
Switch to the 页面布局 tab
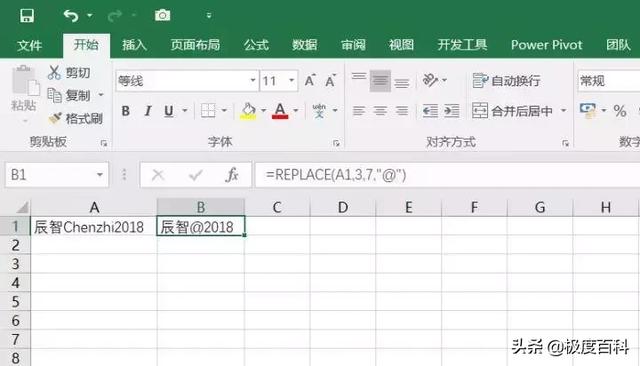coord(196,44)
